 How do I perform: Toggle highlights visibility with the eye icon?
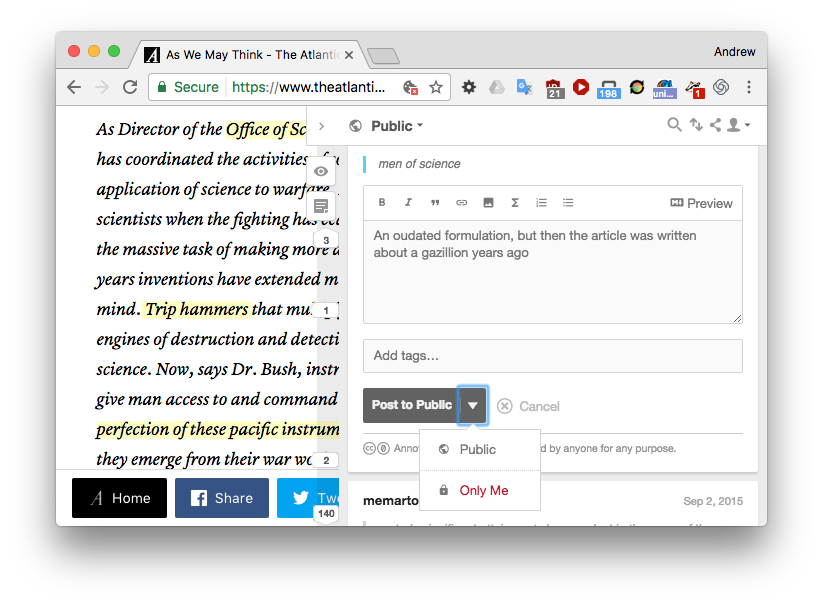coord(321,172)
